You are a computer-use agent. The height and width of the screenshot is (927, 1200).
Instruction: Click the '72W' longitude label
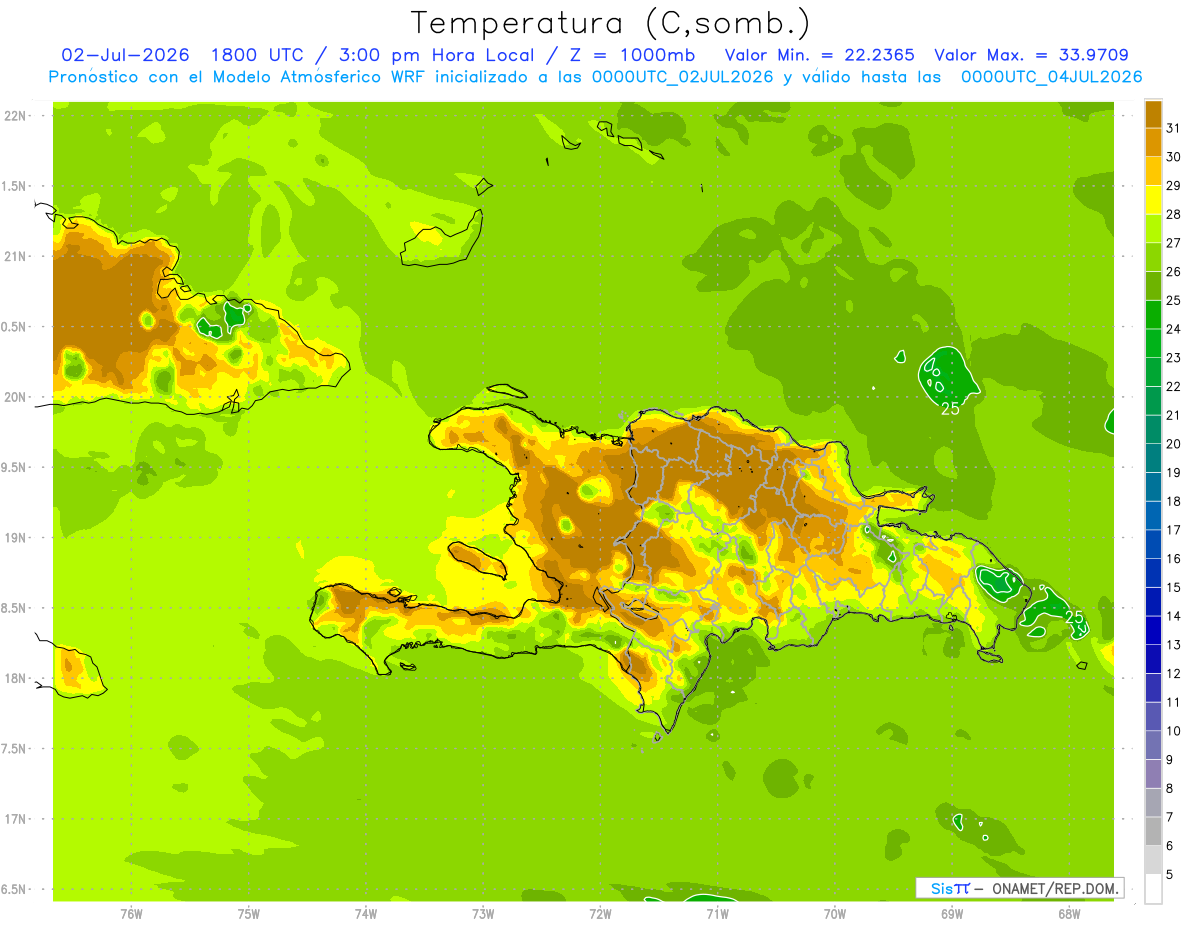(600, 913)
